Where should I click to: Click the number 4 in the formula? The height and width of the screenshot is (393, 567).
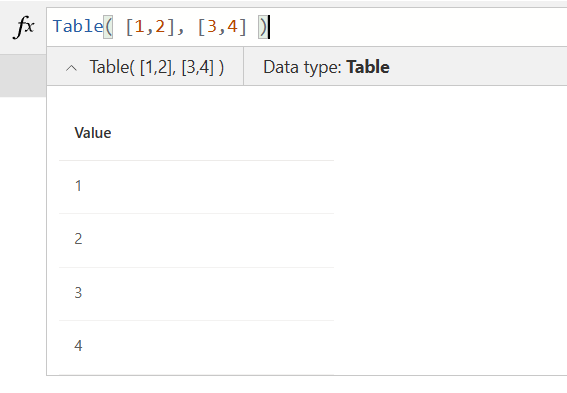pos(232,27)
